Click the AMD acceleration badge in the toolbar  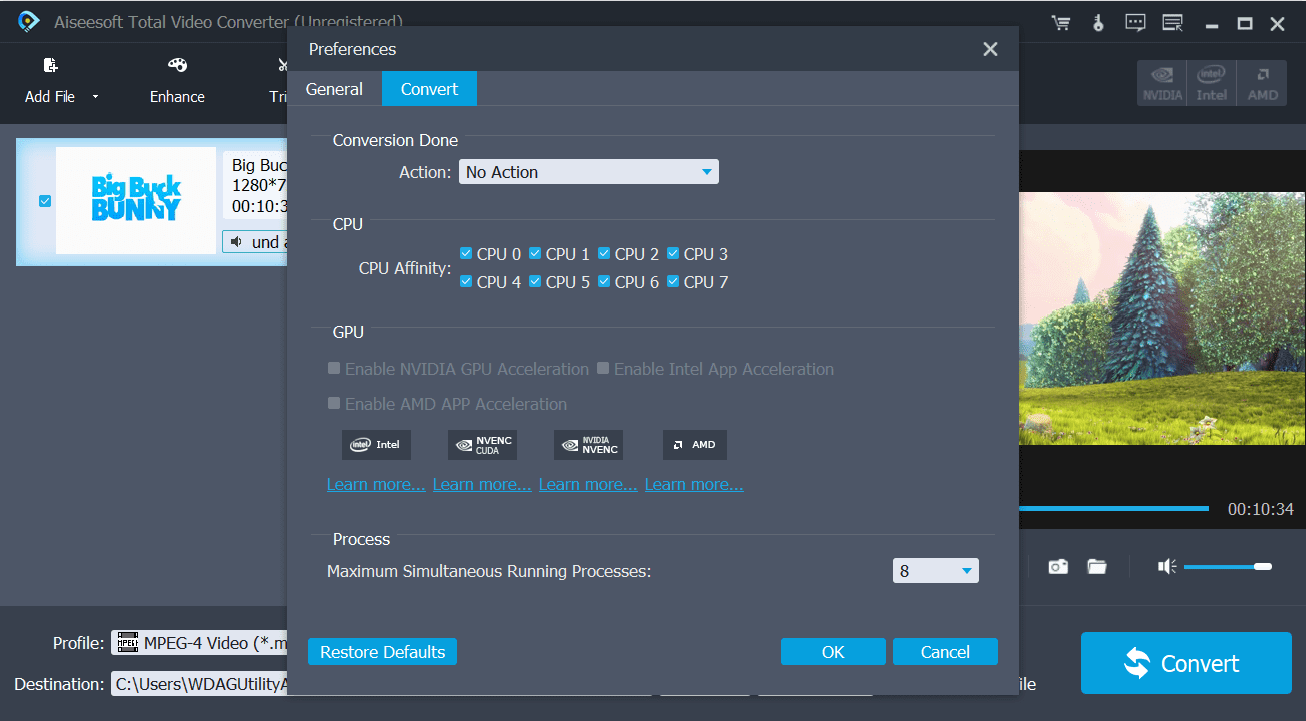[x=1263, y=83]
